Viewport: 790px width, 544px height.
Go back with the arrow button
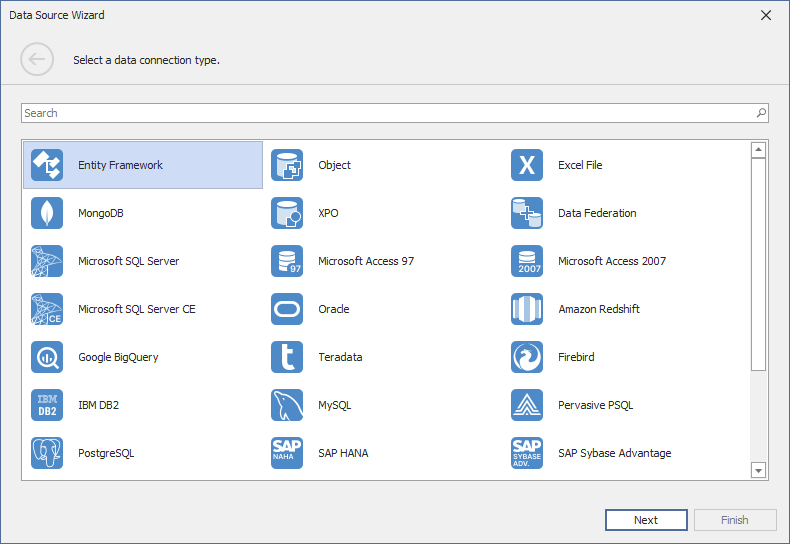coord(37,59)
